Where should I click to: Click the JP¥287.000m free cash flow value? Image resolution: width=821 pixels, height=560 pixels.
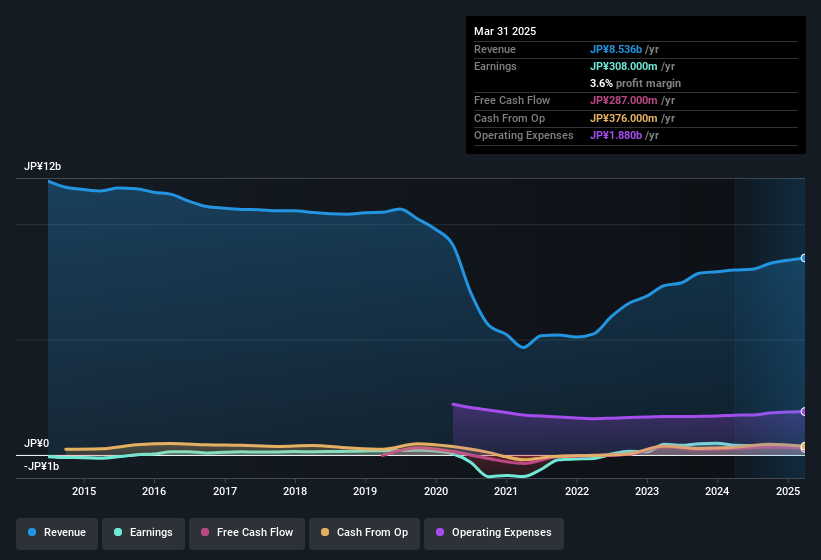coord(624,100)
